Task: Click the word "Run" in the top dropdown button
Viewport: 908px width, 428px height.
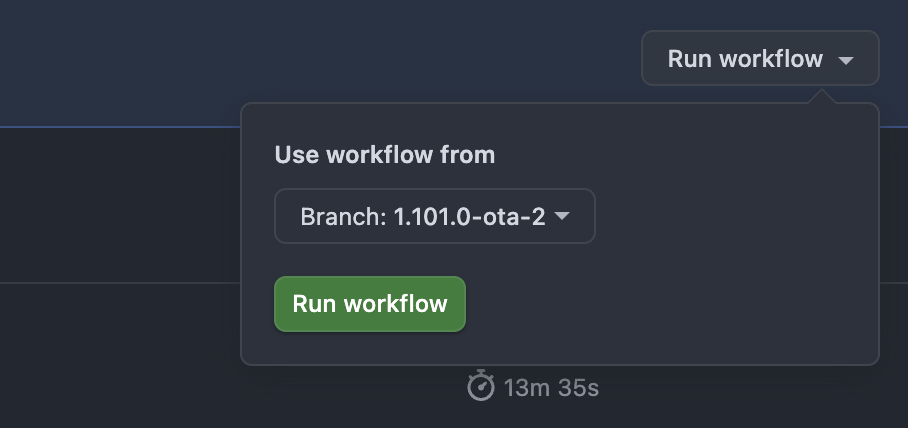Action: point(689,59)
